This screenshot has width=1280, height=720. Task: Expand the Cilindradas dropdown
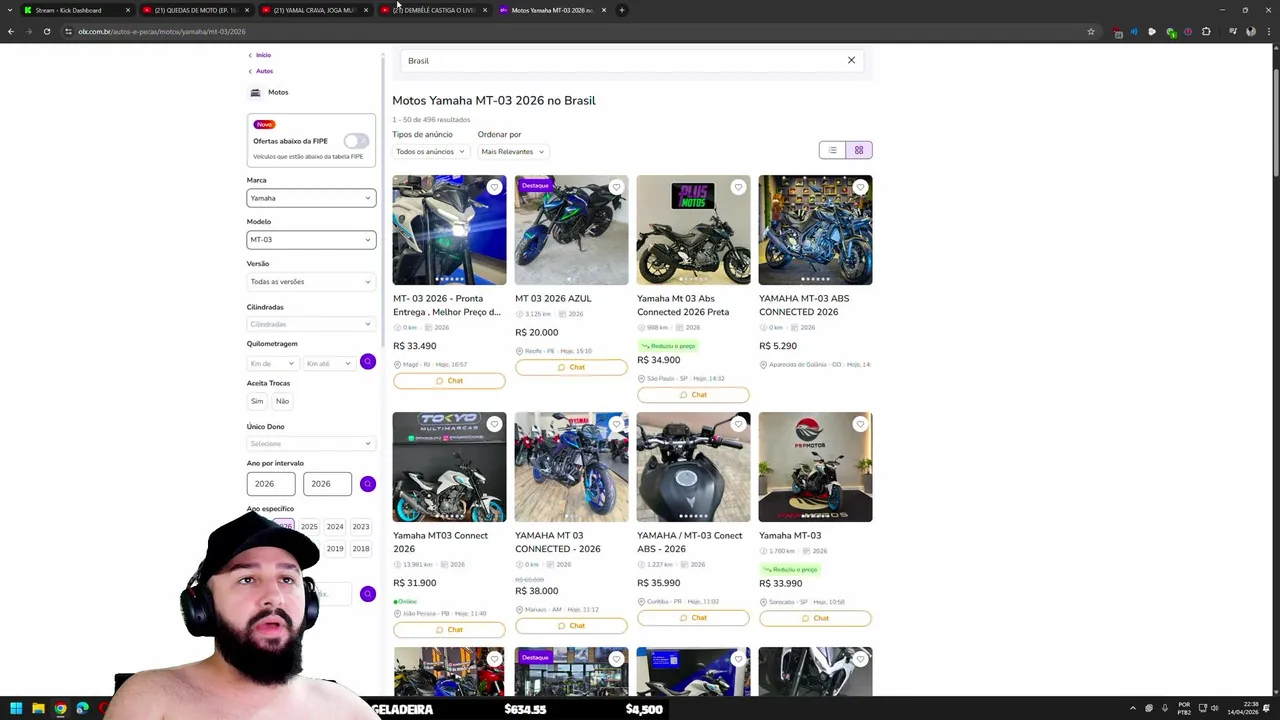(x=311, y=324)
